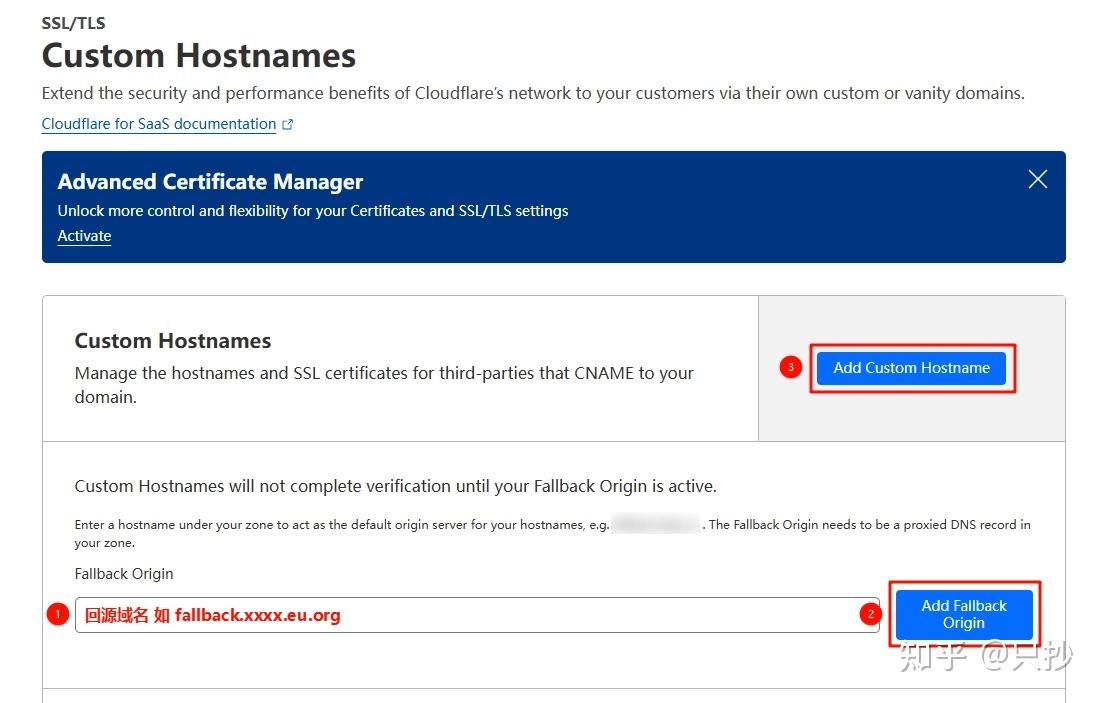Screen dimensions: 1102x703
Task: Click the red box around Add Custom Hostname
Action: click(912, 368)
